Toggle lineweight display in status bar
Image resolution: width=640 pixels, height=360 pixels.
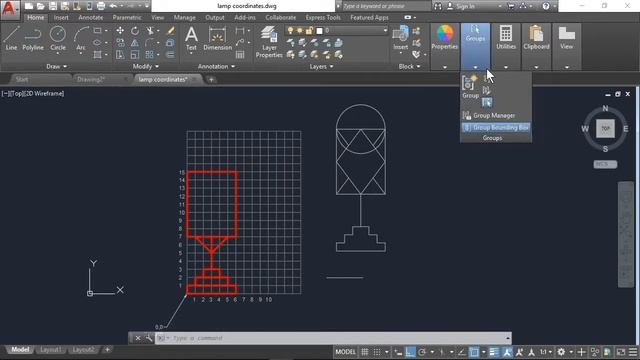(494, 352)
